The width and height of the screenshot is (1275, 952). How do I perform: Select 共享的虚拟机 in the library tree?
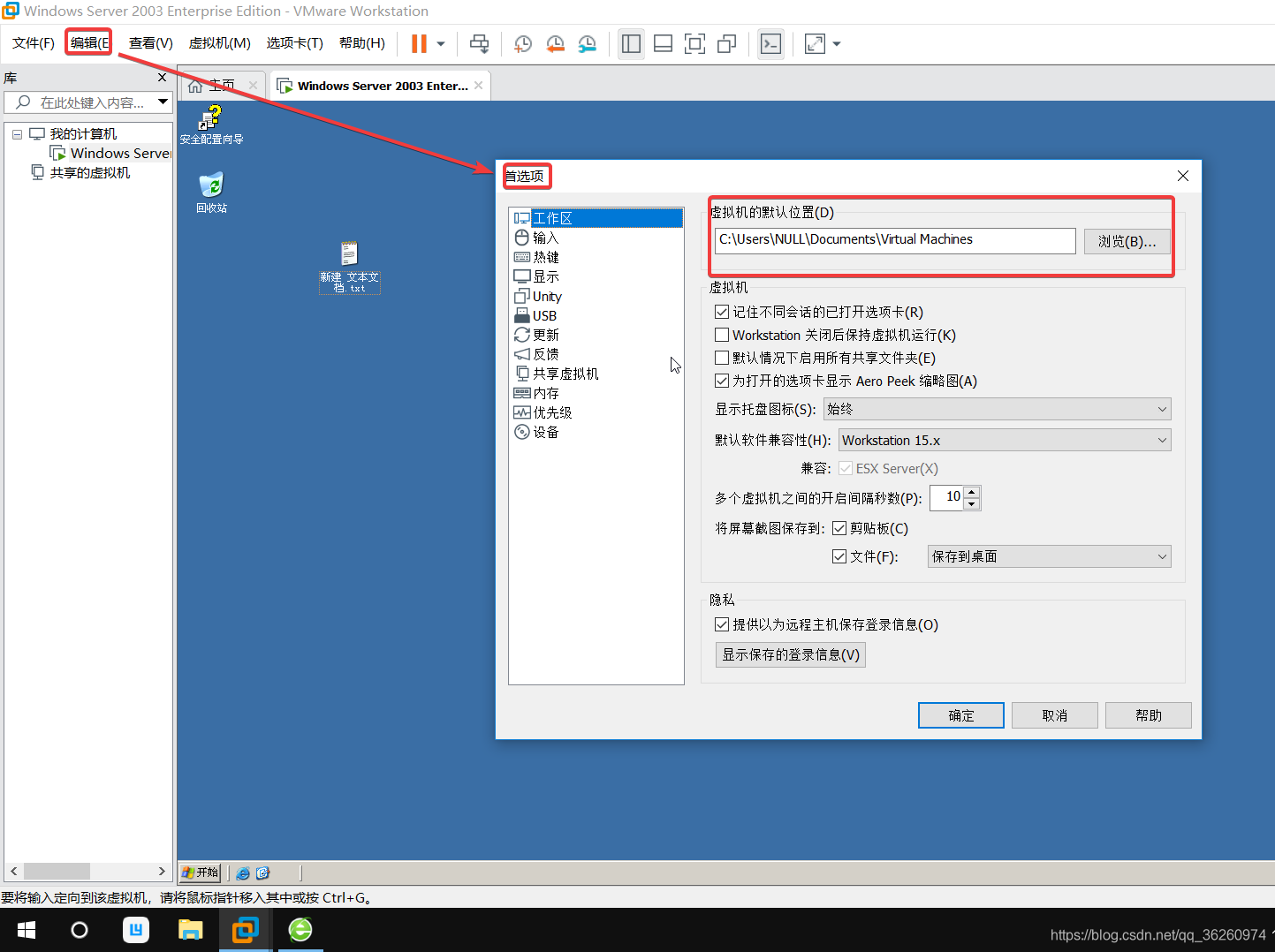[81, 173]
